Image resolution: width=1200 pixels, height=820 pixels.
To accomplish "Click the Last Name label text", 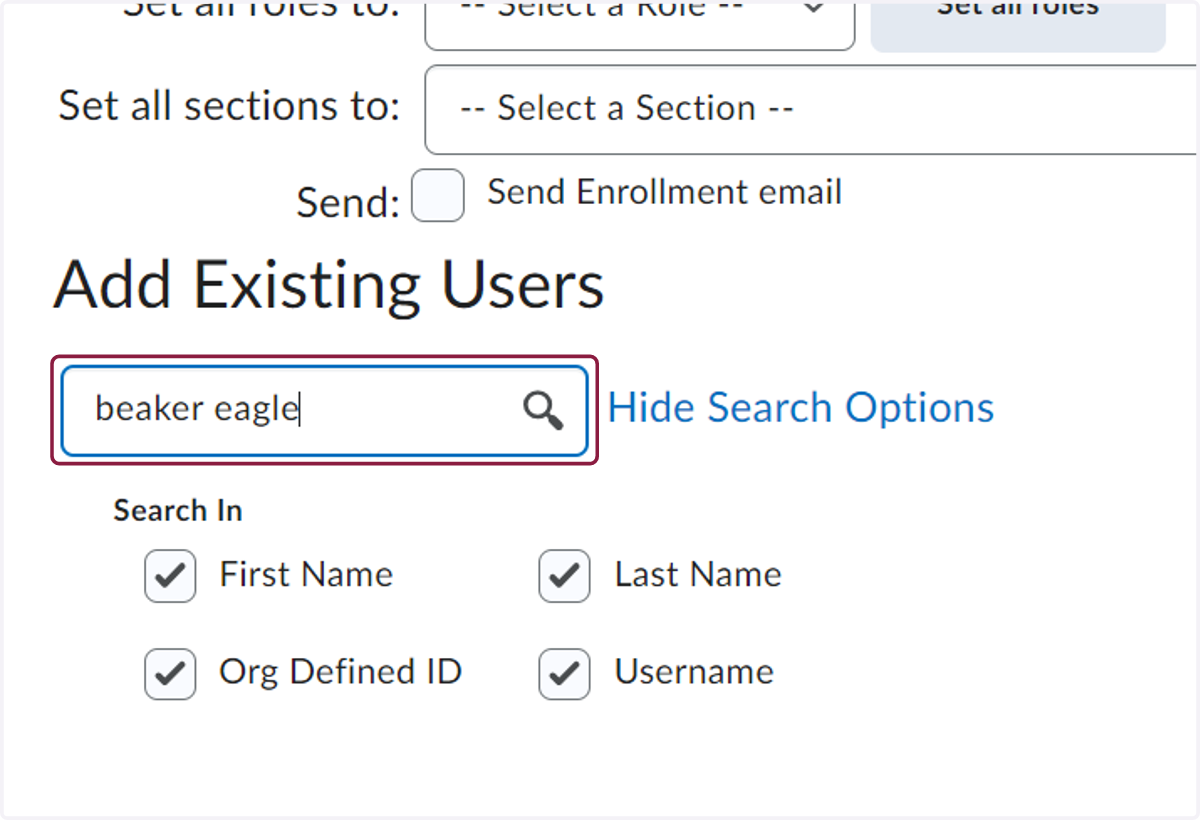I will (x=698, y=575).
